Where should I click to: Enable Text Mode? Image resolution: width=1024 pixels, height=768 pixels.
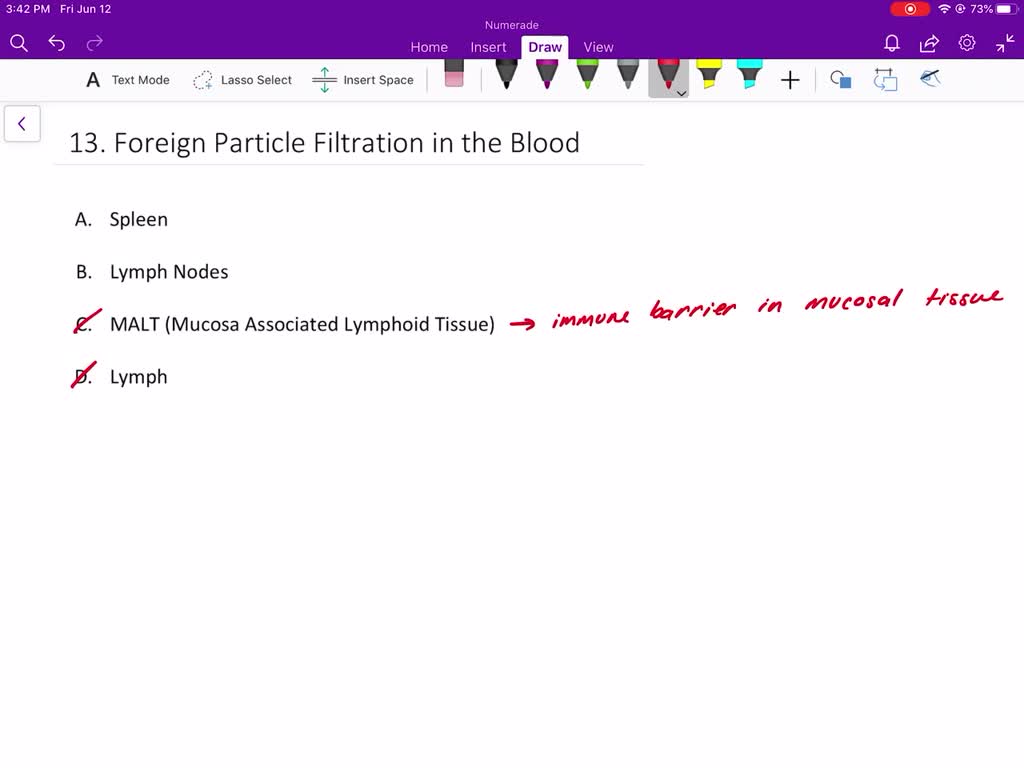coord(126,79)
